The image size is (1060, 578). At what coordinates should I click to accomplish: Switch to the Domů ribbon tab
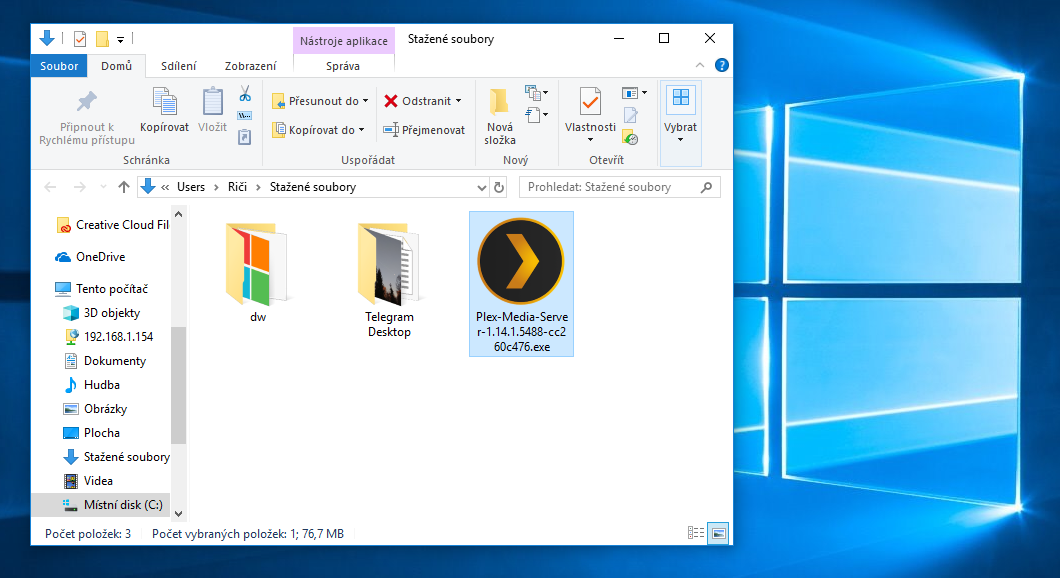116,66
